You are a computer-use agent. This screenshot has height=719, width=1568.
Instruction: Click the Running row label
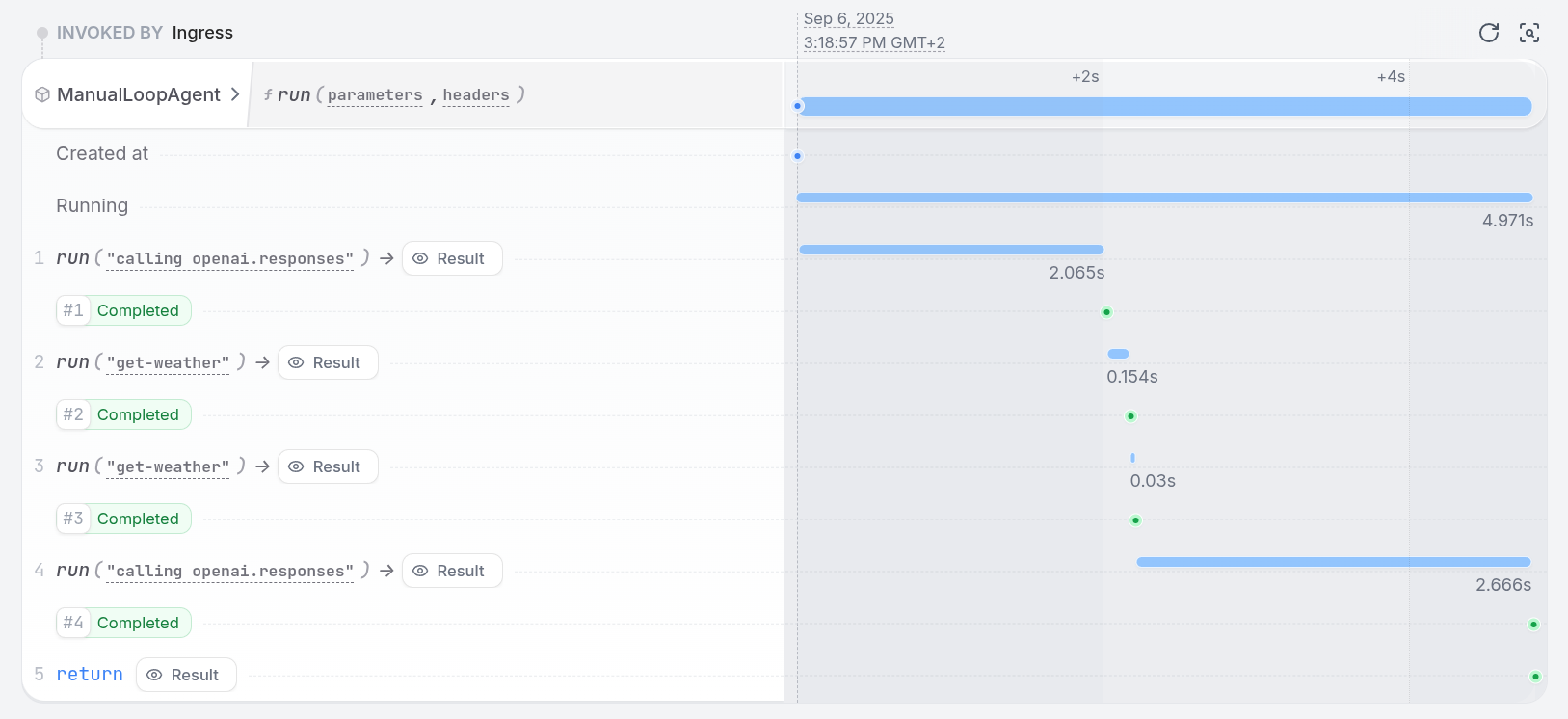click(92, 205)
